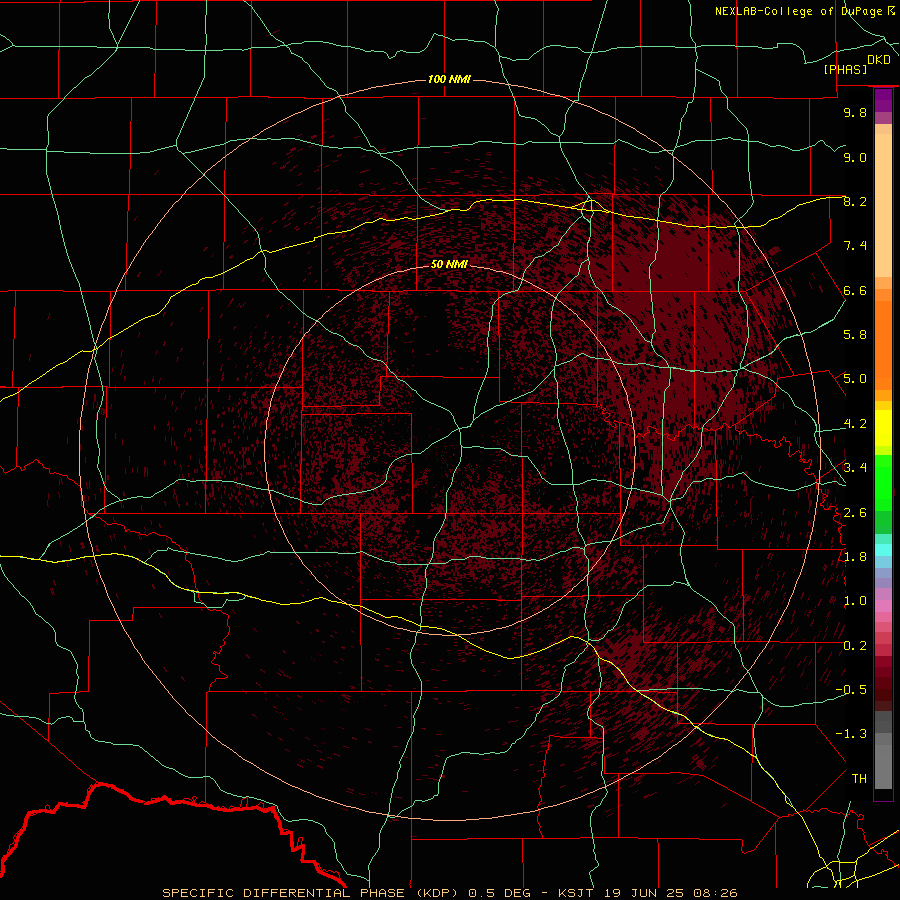Click the purple top segment of color bar
Image resolution: width=900 pixels, height=900 pixels.
[x=883, y=100]
